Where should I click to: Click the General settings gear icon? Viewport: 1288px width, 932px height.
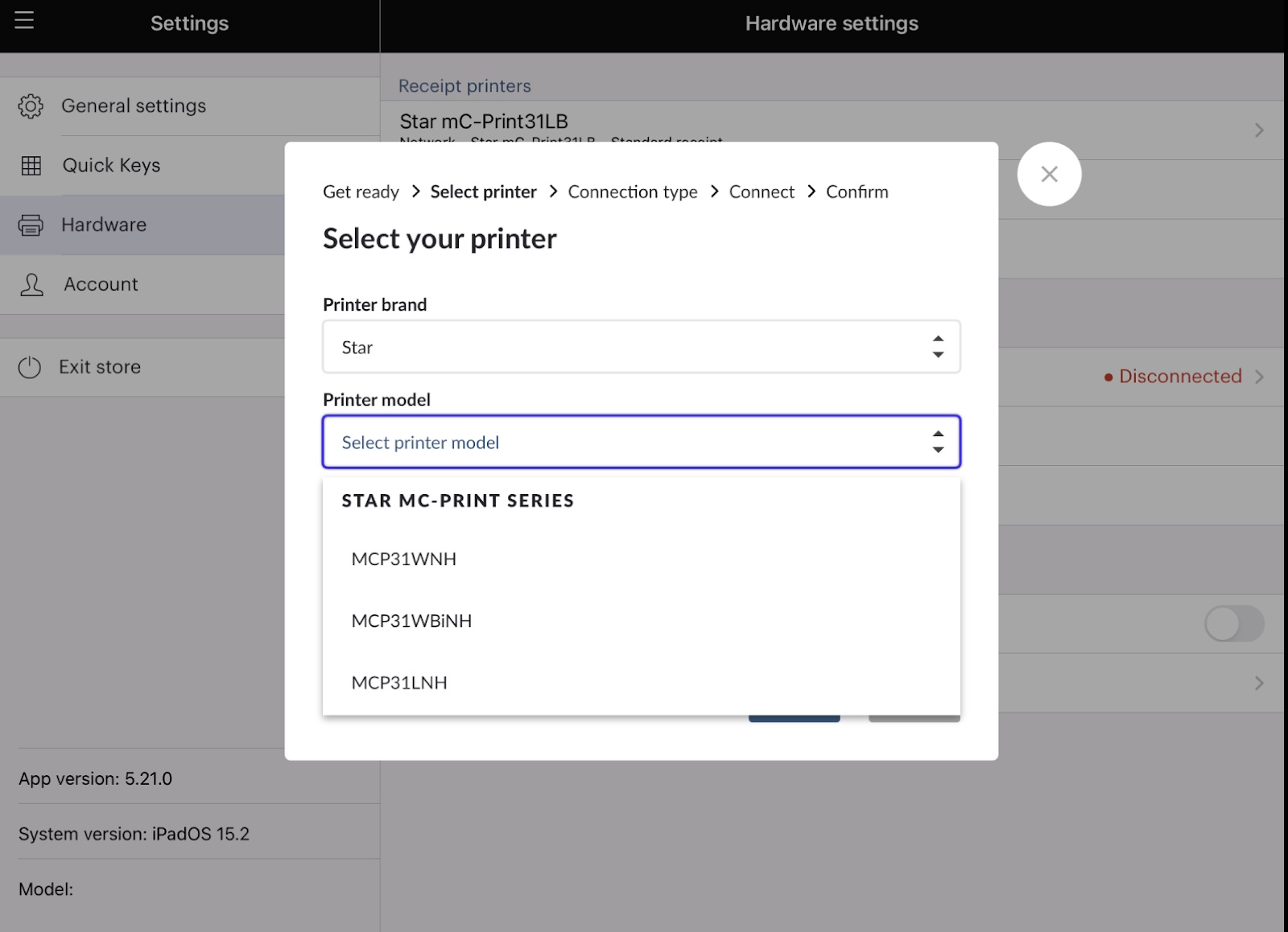point(31,105)
